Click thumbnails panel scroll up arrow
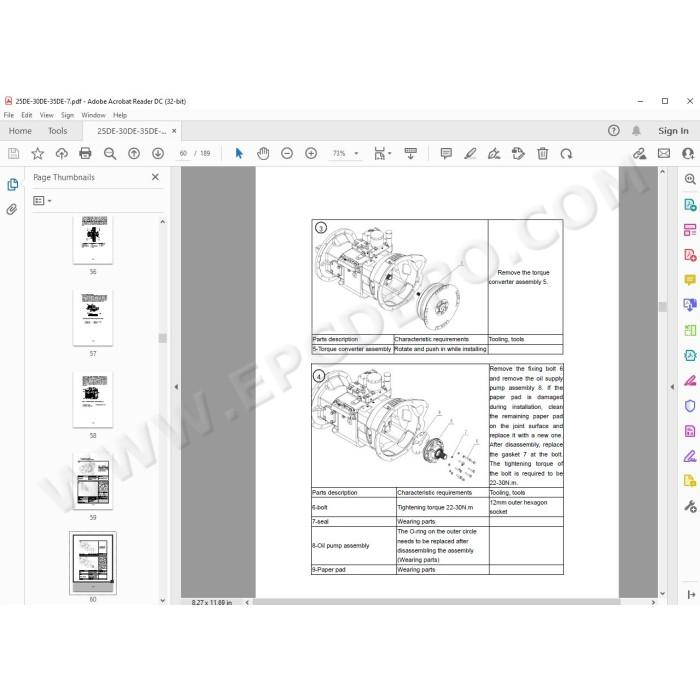This screenshot has width=700, height=700. tap(162, 221)
